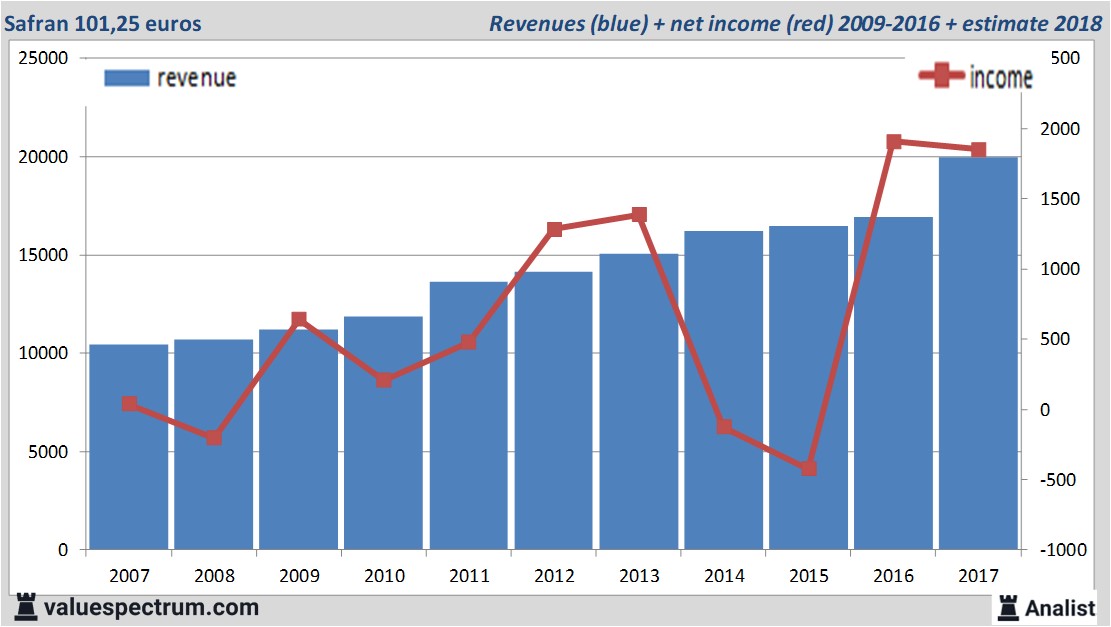
Task: Click the 15000 revenue axis label
Action: tap(43, 255)
